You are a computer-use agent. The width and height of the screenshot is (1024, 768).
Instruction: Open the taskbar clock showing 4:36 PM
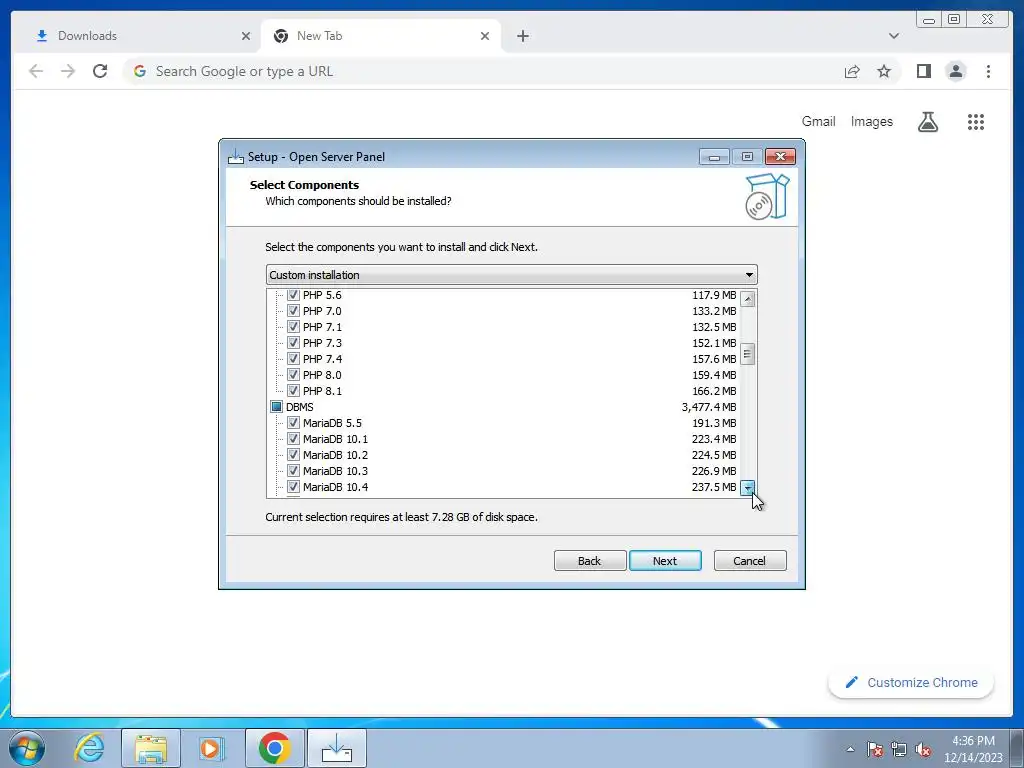973,749
